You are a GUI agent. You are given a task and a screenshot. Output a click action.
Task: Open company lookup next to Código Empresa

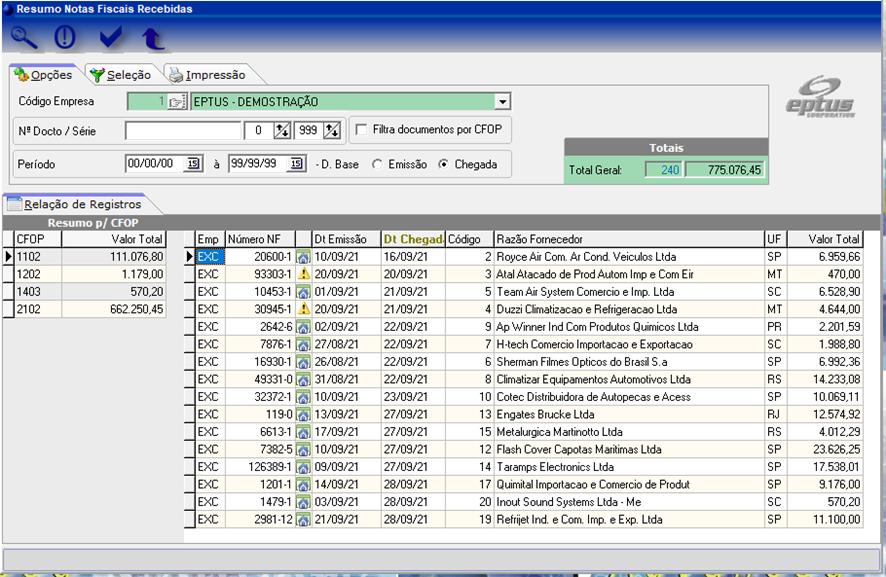177,102
